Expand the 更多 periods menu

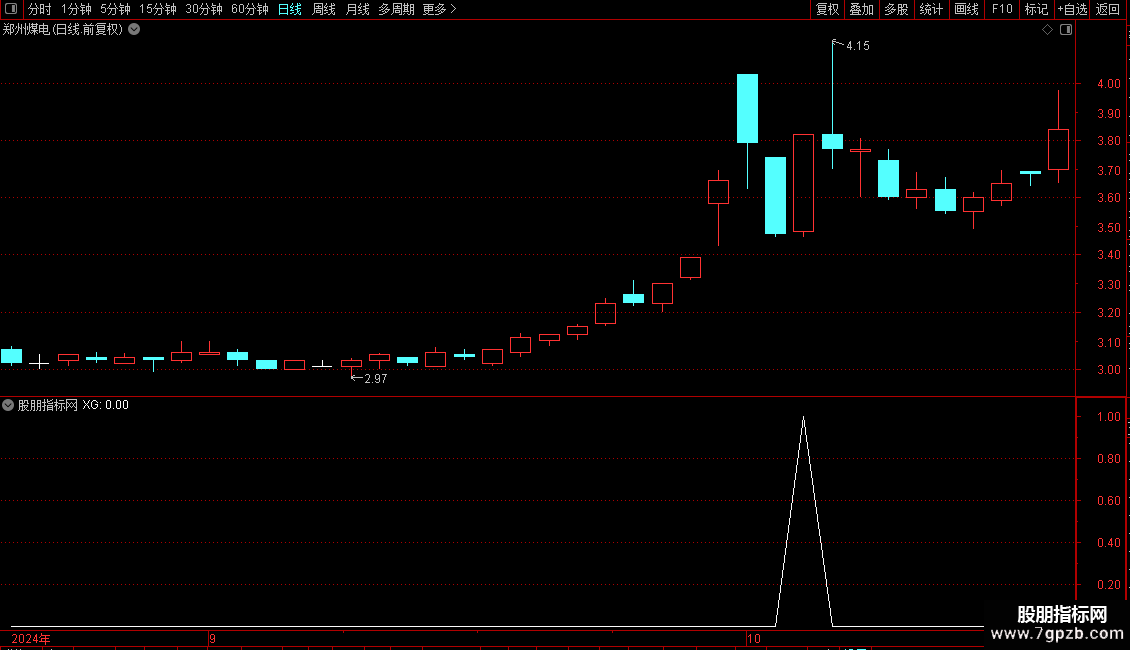click(440, 9)
